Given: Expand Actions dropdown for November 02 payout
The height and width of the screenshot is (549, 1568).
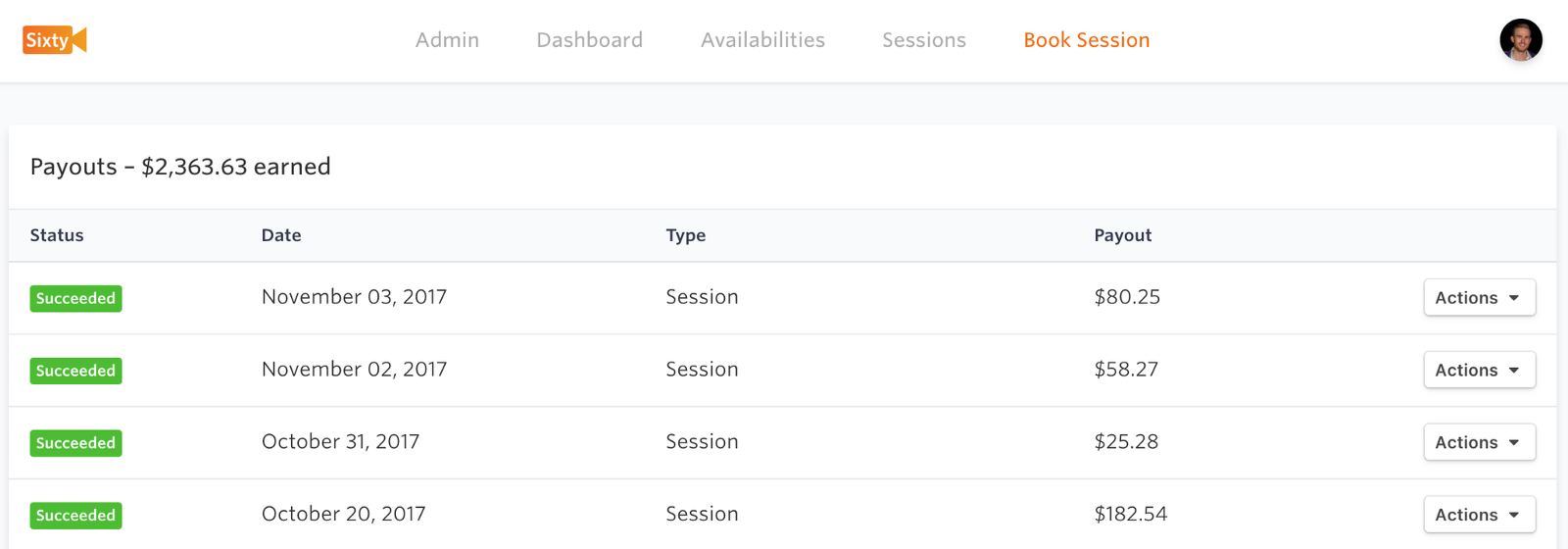Looking at the screenshot, I should tap(1480, 371).
